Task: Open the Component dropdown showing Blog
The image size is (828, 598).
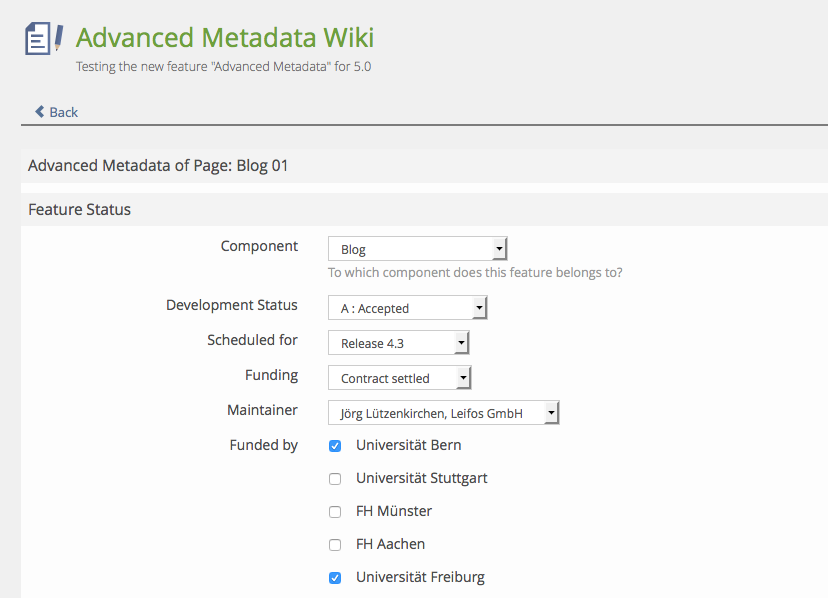Action: [x=418, y=249]
